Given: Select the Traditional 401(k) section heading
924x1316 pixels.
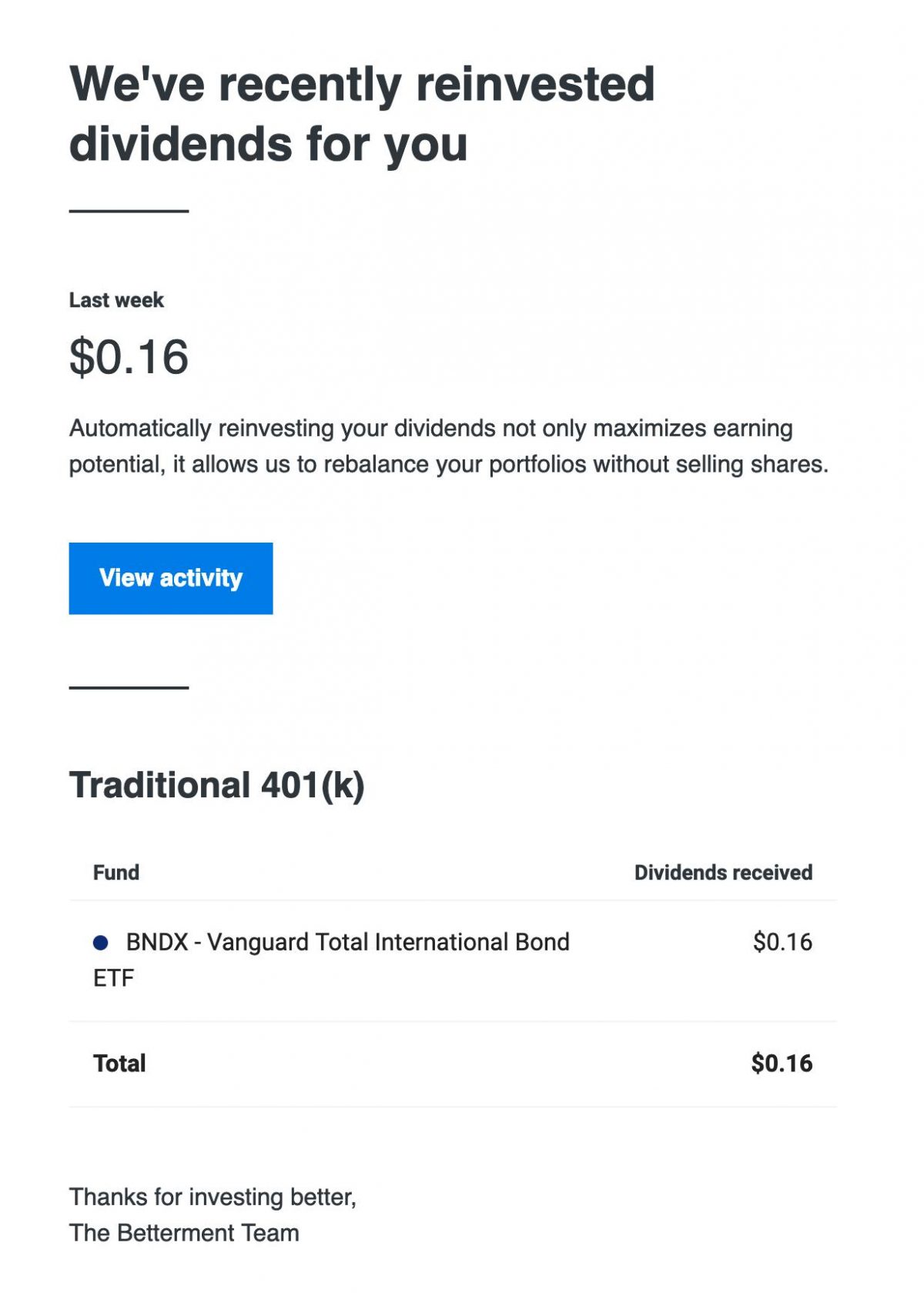Looking at the screenshot, I should coord(216,785).
